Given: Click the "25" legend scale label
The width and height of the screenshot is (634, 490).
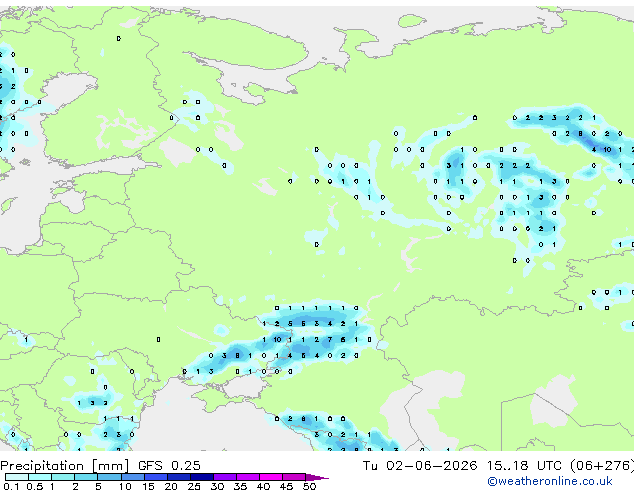Looking at the screenshot, I should tap(194, 486).
